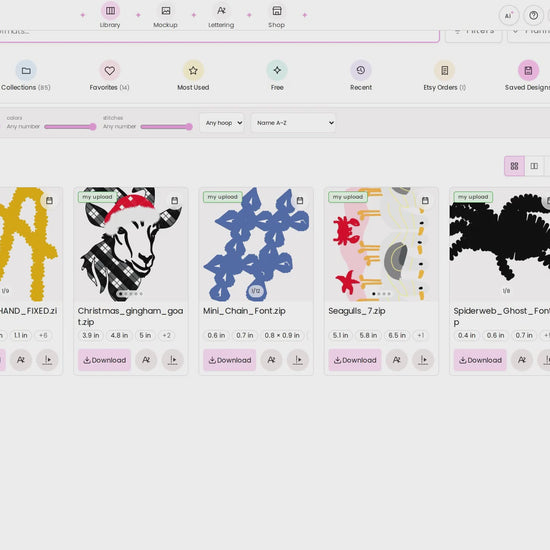Switch to grid view layout
Screen dimensions: 550x550
point(514,166)
